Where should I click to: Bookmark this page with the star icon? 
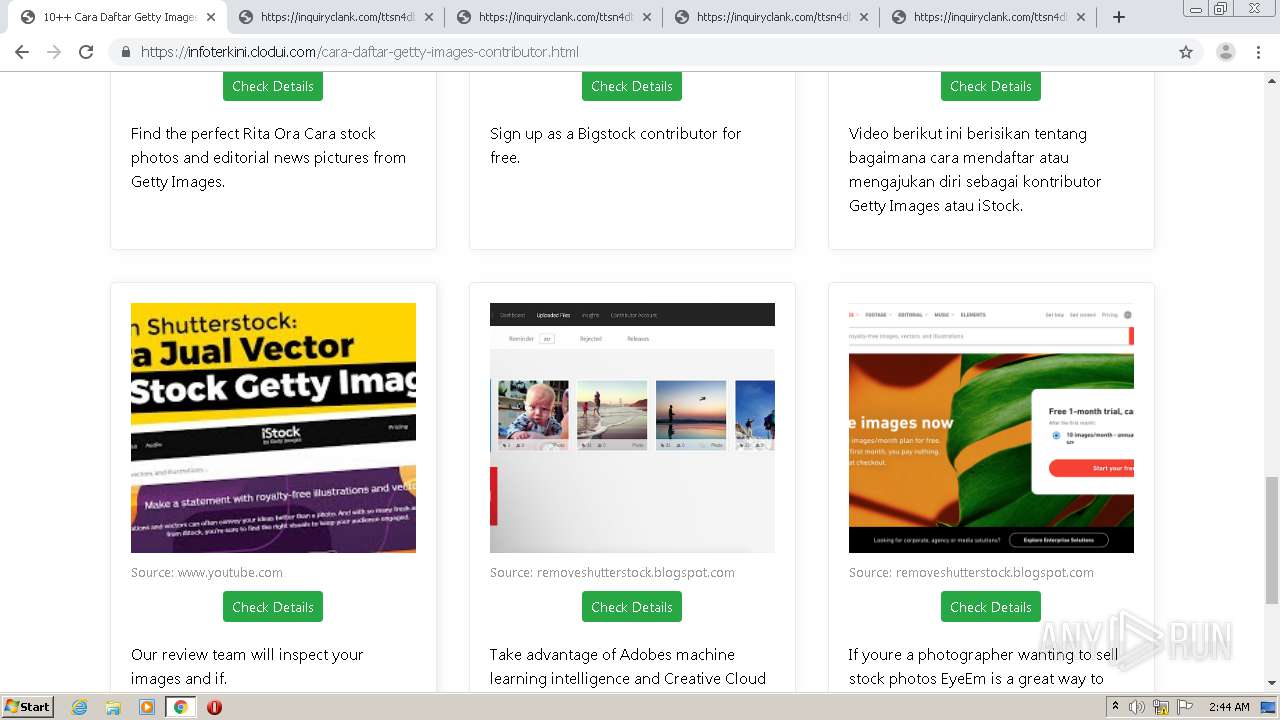click(1186, 52)
